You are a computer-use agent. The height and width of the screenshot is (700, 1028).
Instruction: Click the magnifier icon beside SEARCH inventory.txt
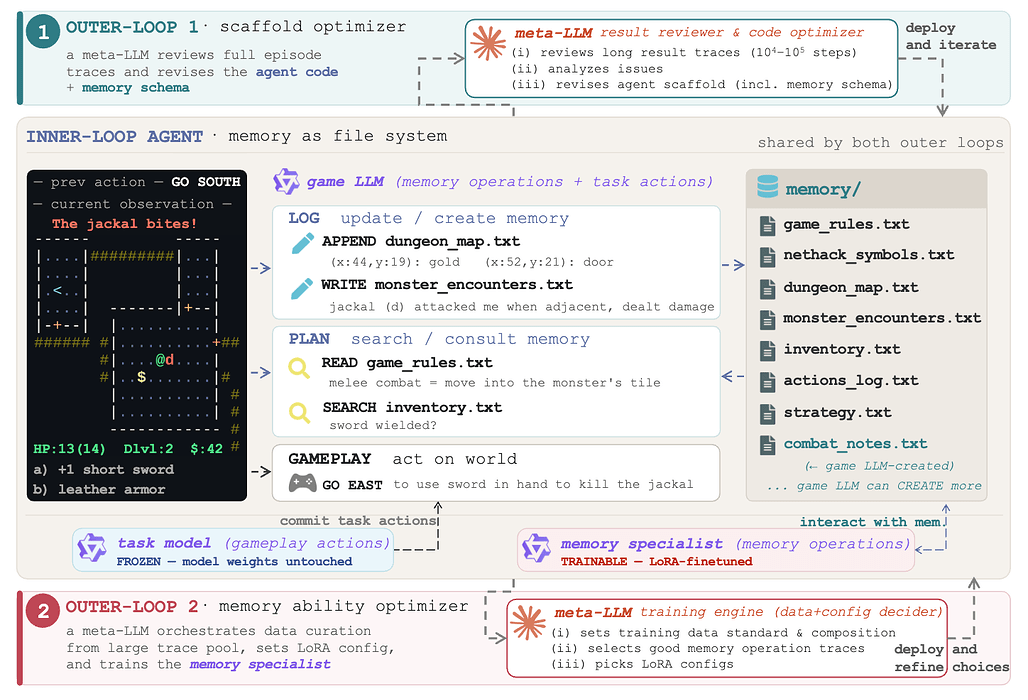click(299, 412)
